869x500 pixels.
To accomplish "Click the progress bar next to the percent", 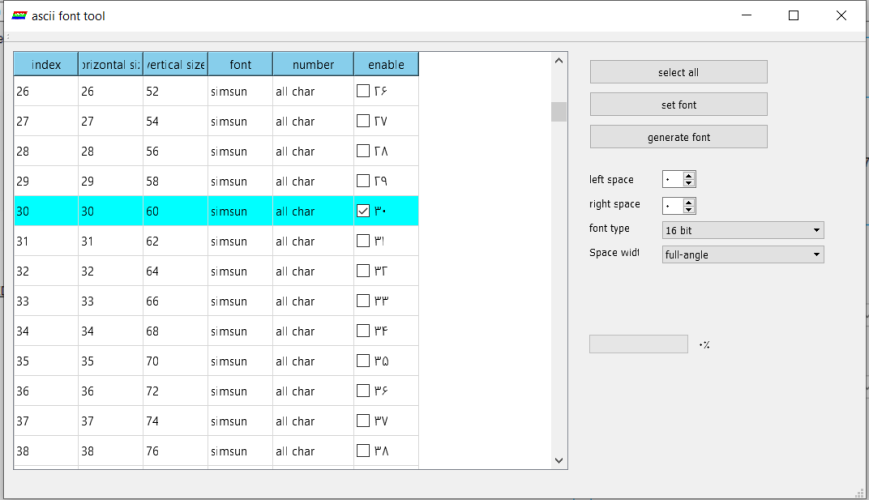I will click(x=638, y=344).
